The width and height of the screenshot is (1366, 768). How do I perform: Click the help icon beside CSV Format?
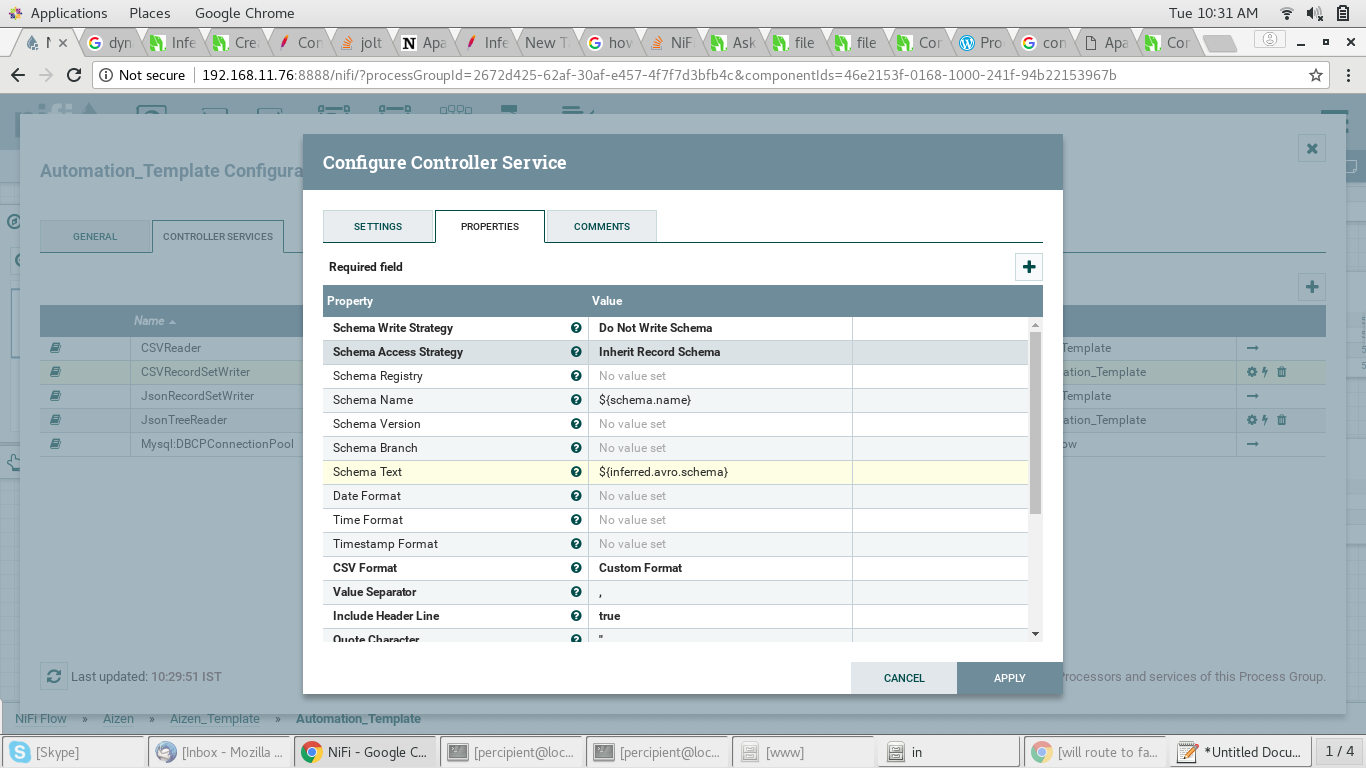[576, 568]
